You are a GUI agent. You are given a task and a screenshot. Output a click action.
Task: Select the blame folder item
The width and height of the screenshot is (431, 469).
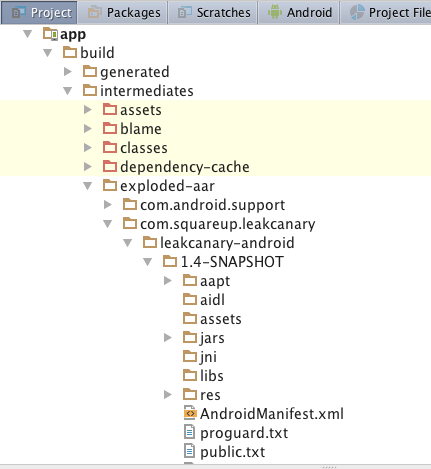pos(132,129)
